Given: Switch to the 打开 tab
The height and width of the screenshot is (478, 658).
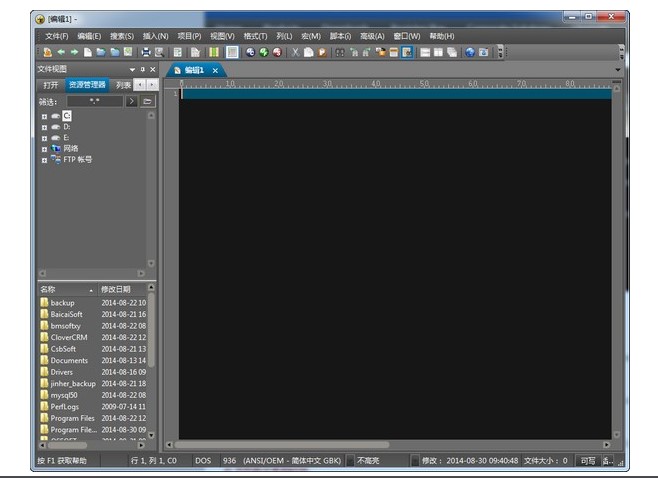Looking at the screenshot, I should click(x=51, y=85).
